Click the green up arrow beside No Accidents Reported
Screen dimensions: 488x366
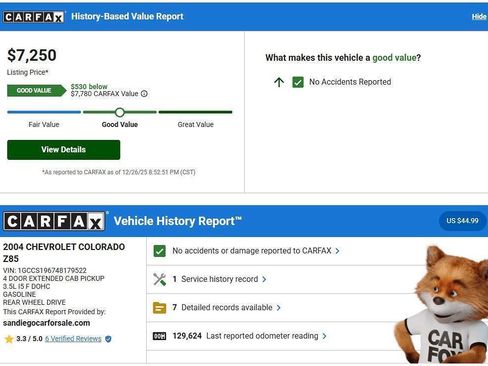coord(279,82)
